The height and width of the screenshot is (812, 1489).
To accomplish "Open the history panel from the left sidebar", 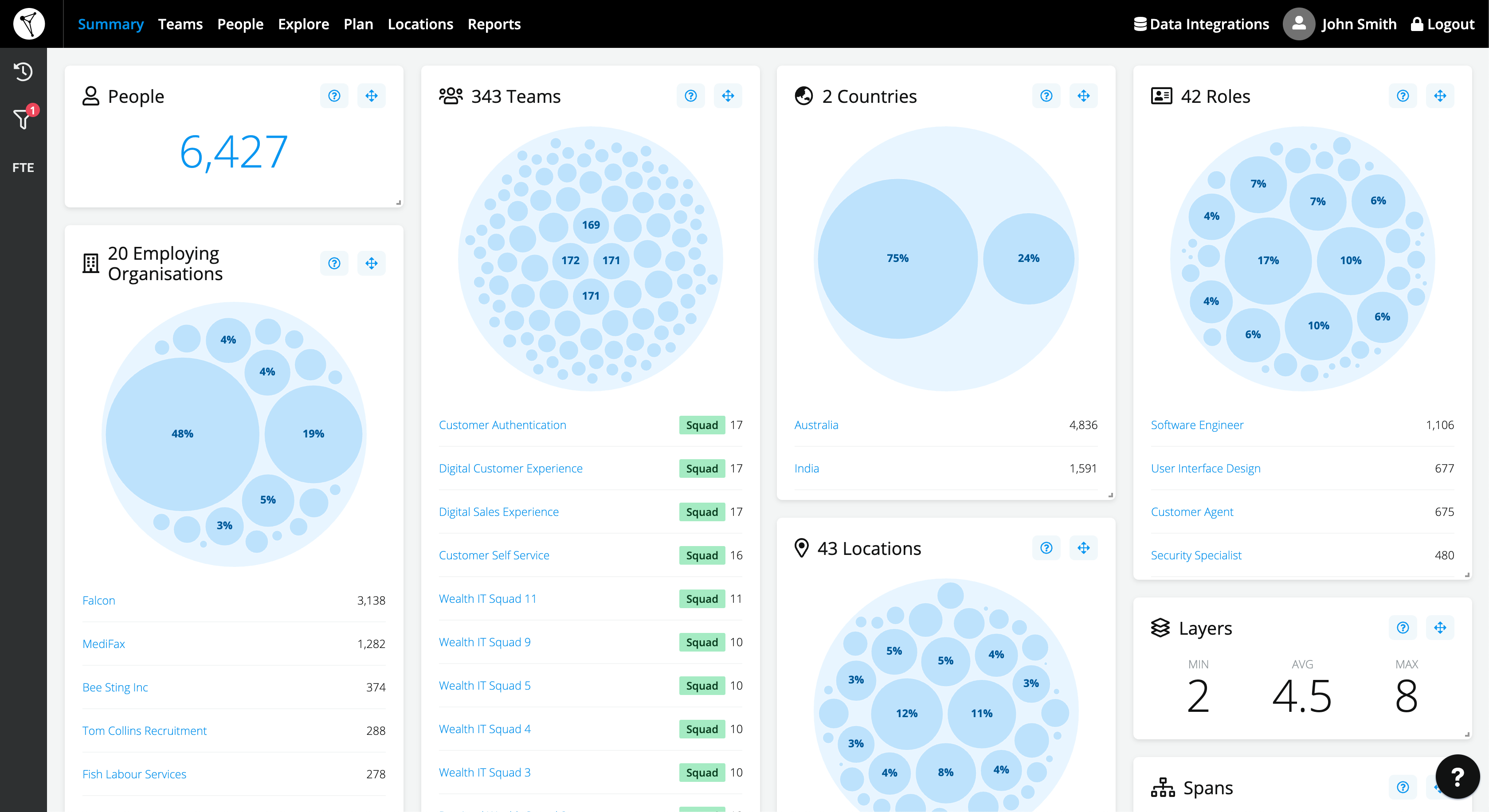I will click(x=23, y=71).
